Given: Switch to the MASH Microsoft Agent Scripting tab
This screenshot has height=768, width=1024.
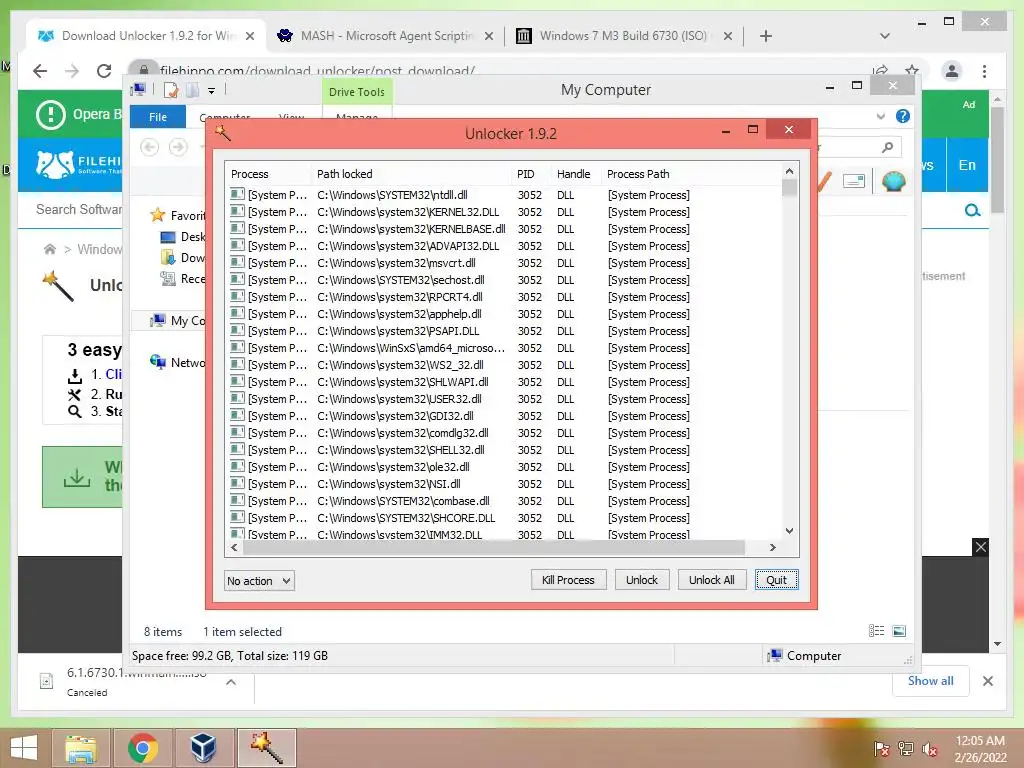Looking at the screenshot, I should (385, 36).
